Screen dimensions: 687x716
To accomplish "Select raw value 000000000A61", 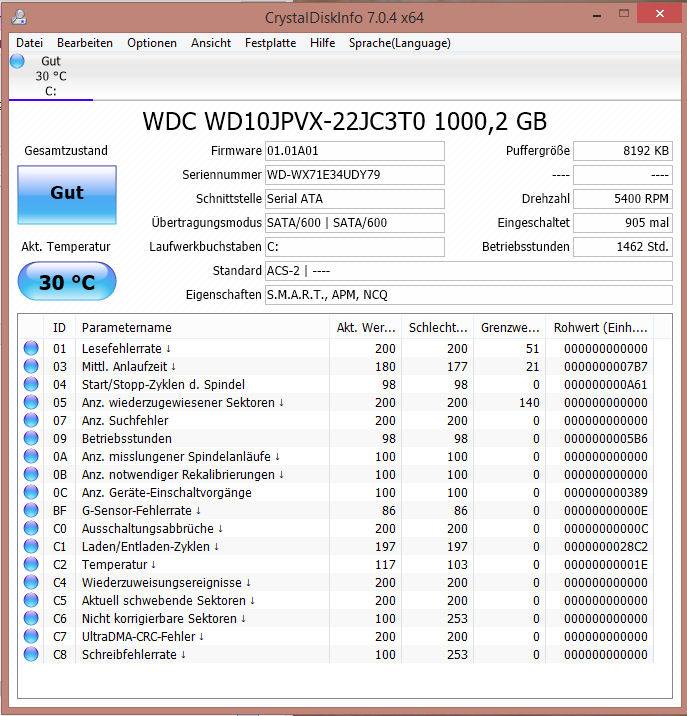I will 606,384.
